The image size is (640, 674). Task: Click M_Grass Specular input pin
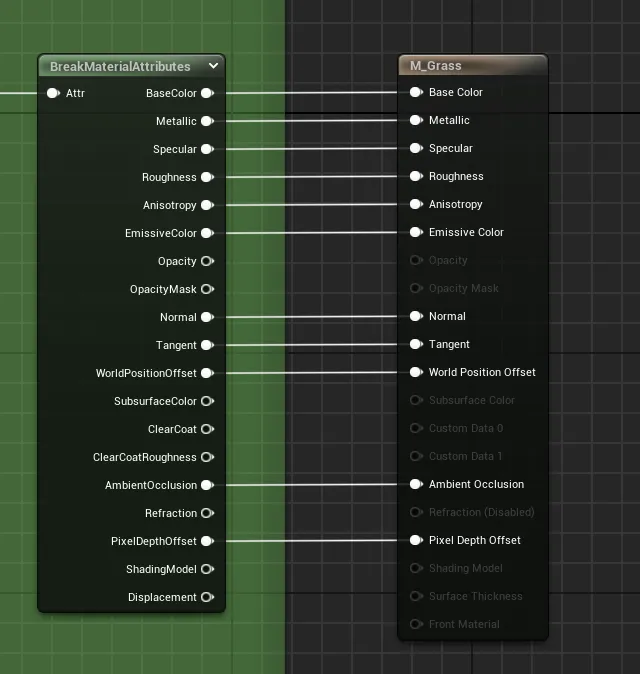pos(416,148)
